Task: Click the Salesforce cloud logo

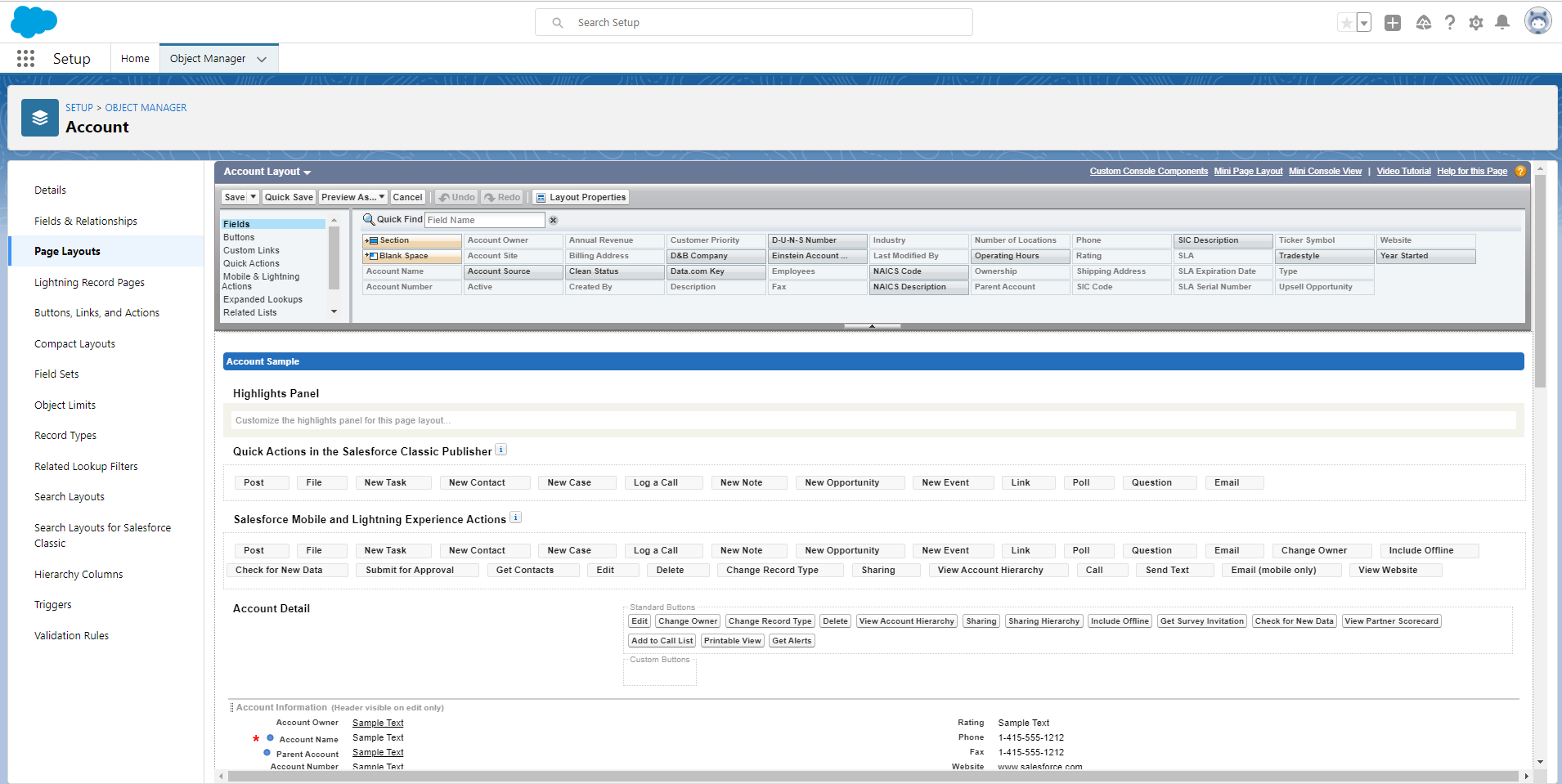Action: 34,22
